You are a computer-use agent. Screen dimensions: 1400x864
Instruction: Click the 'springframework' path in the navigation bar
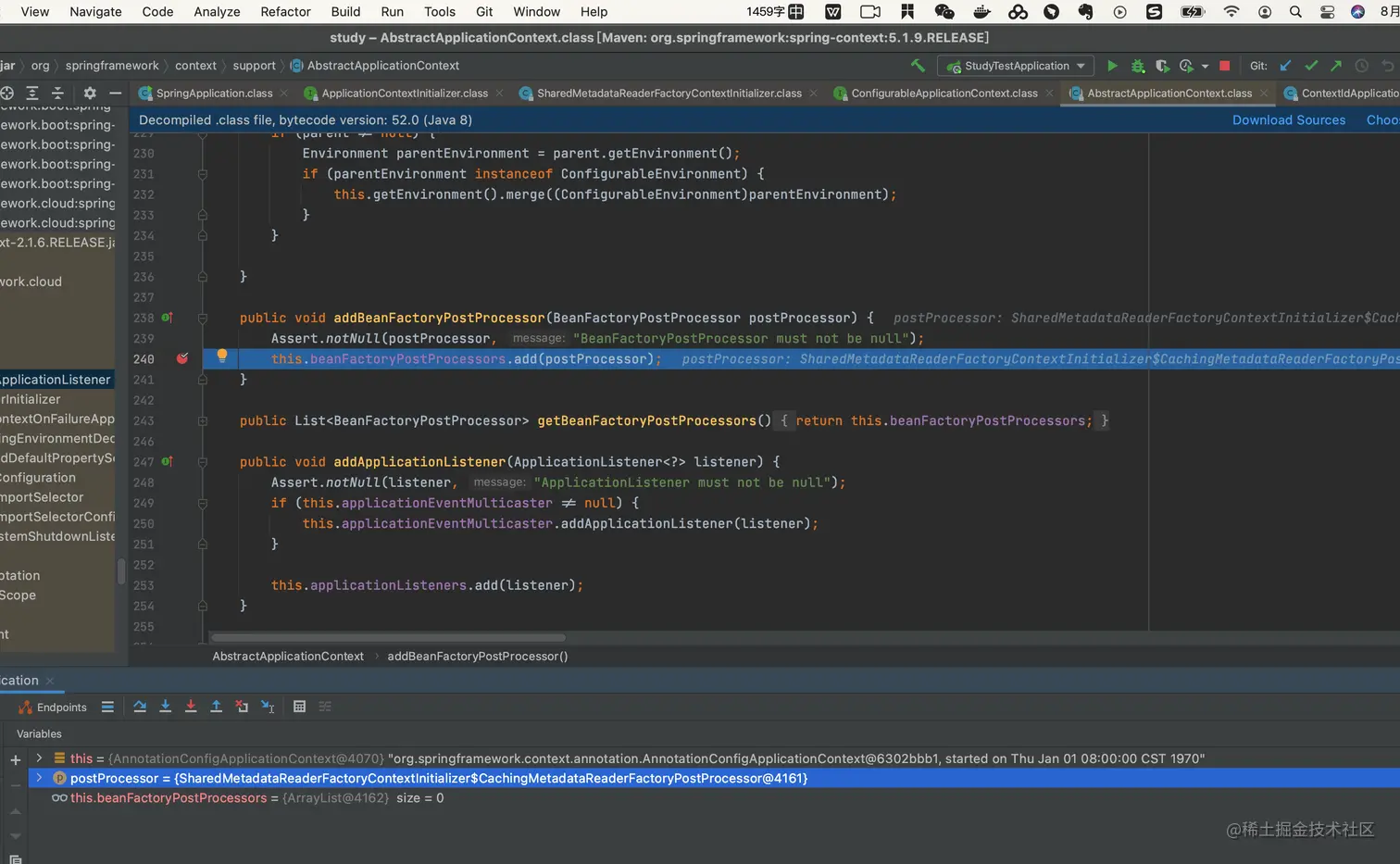click(x=112, y=66)
